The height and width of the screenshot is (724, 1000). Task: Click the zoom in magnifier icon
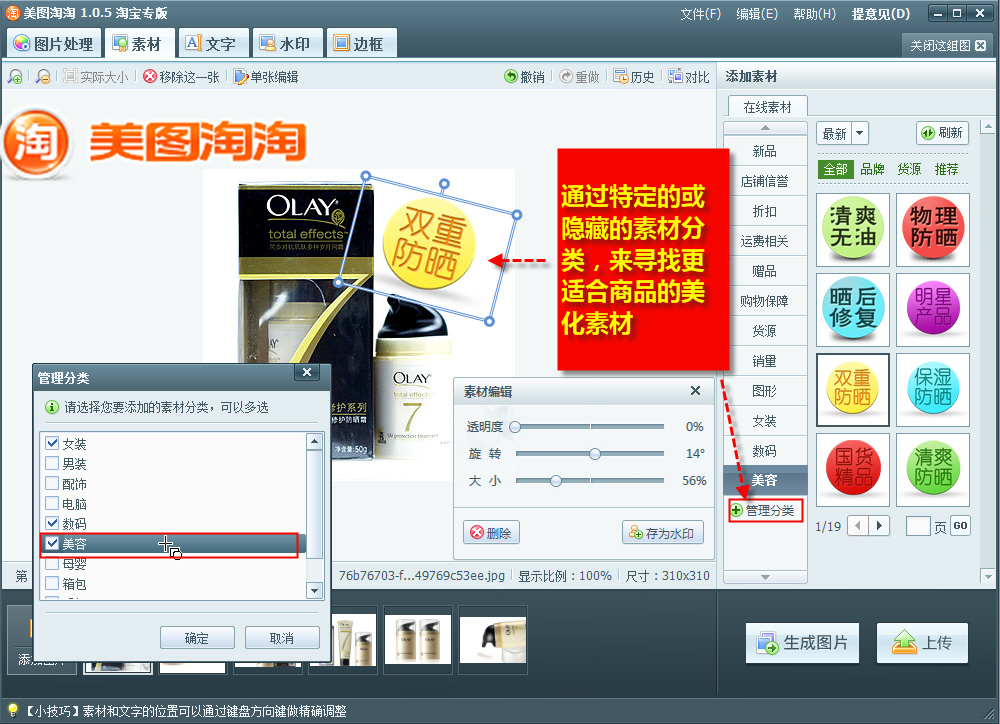(x=15, y=77)
